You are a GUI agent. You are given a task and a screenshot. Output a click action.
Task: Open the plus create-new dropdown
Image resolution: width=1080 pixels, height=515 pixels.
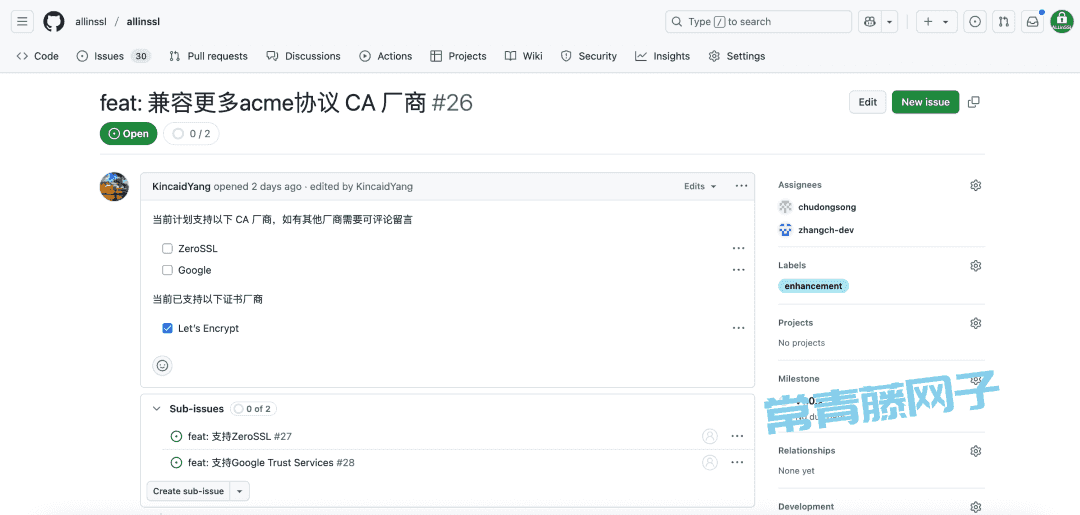click(936, 21)
